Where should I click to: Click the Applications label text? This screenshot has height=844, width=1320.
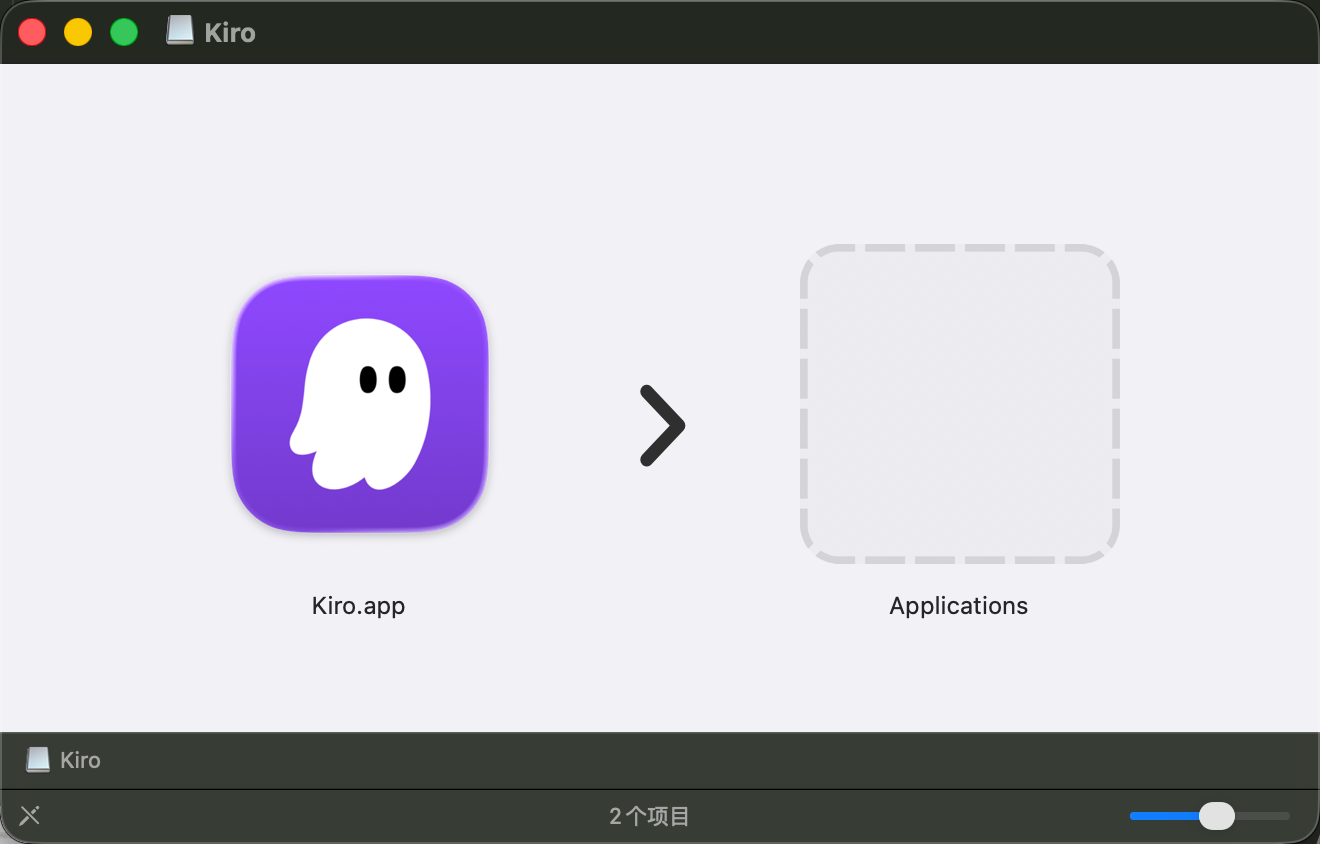[959, 606]
